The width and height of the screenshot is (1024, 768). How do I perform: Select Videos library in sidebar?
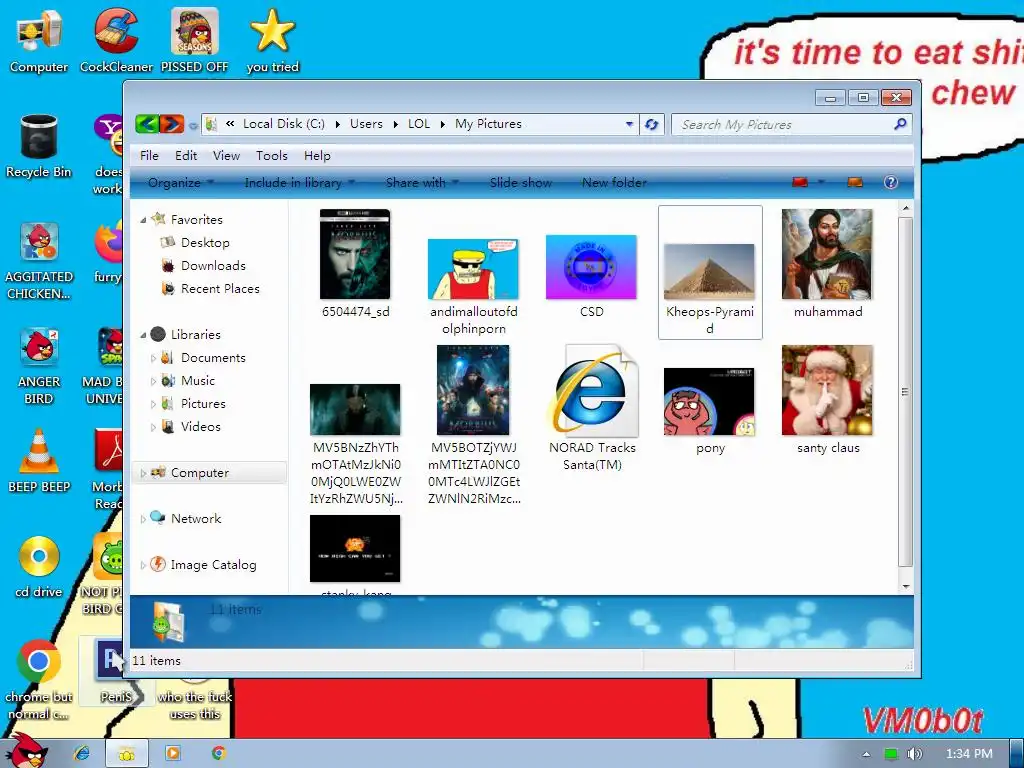(x=200, y=426)
